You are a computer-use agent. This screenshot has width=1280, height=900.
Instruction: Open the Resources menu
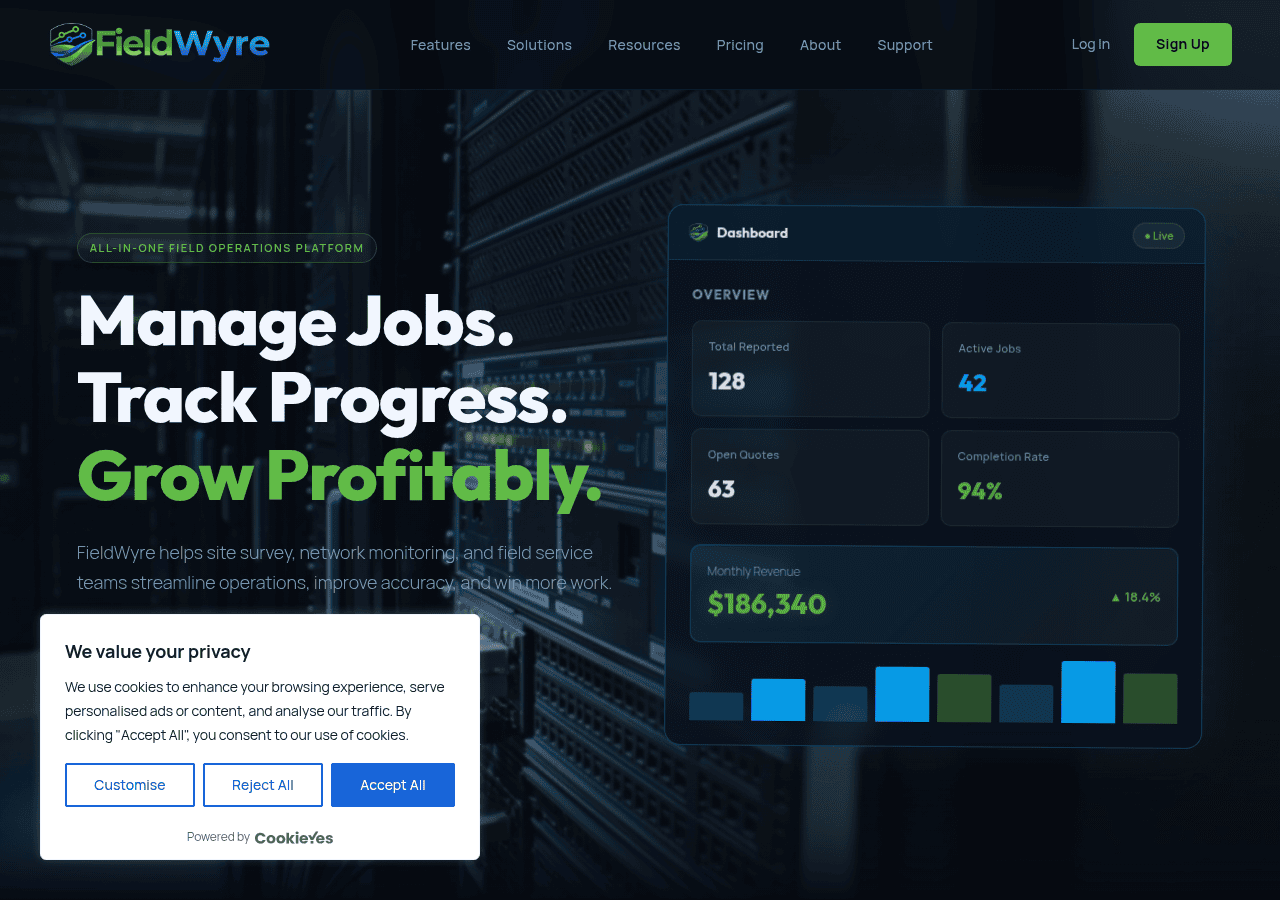(x=644, y=45)
